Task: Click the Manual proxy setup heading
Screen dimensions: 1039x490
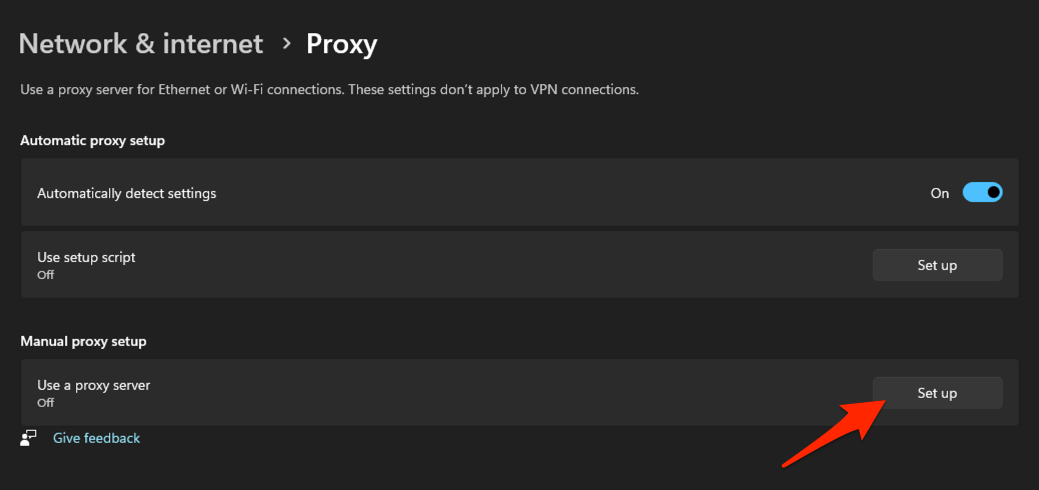Action: coord(83,341)
